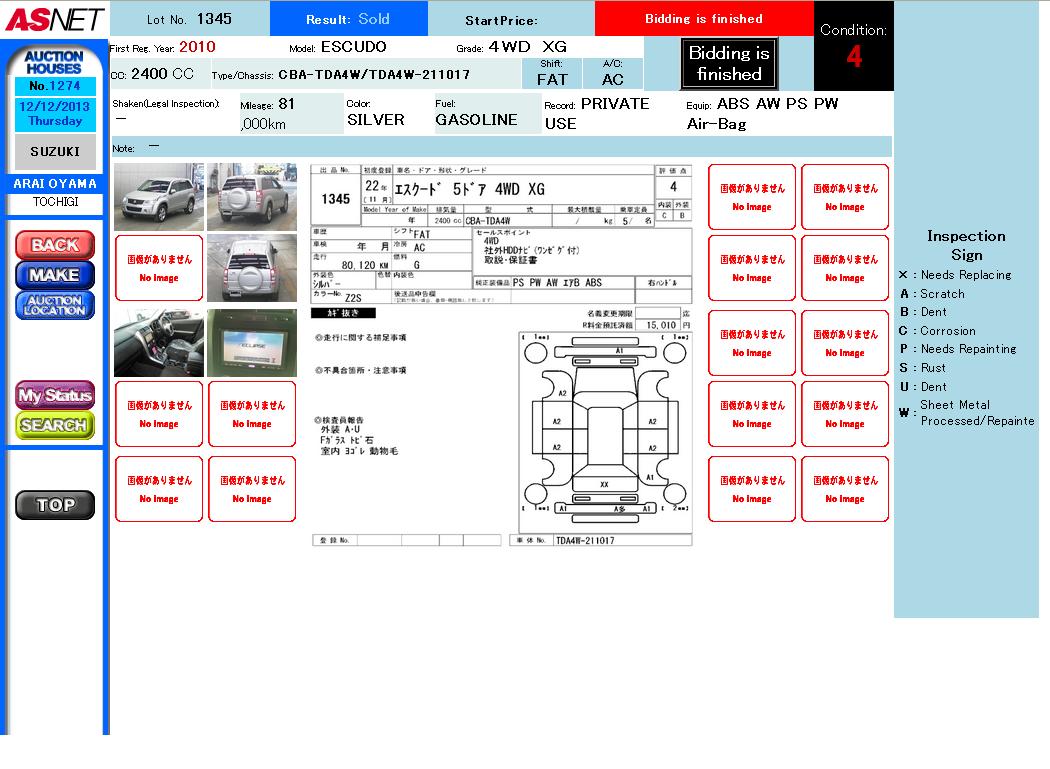Image resolution: width=1050 pixels, height=769 pixels.
Task: Click the Bidding is finished box
Action: click(x=729, y=64)
